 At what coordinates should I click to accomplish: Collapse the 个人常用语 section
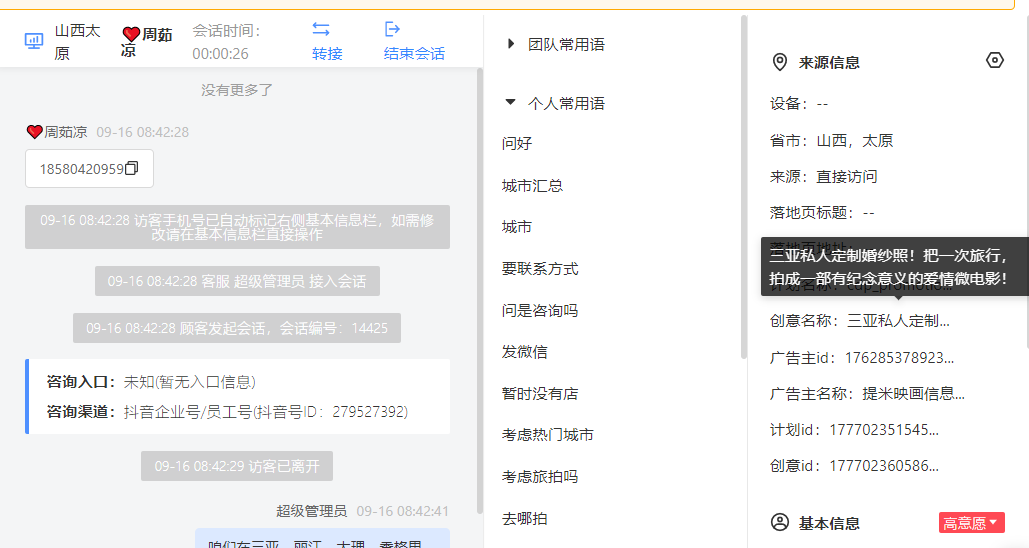510,102
